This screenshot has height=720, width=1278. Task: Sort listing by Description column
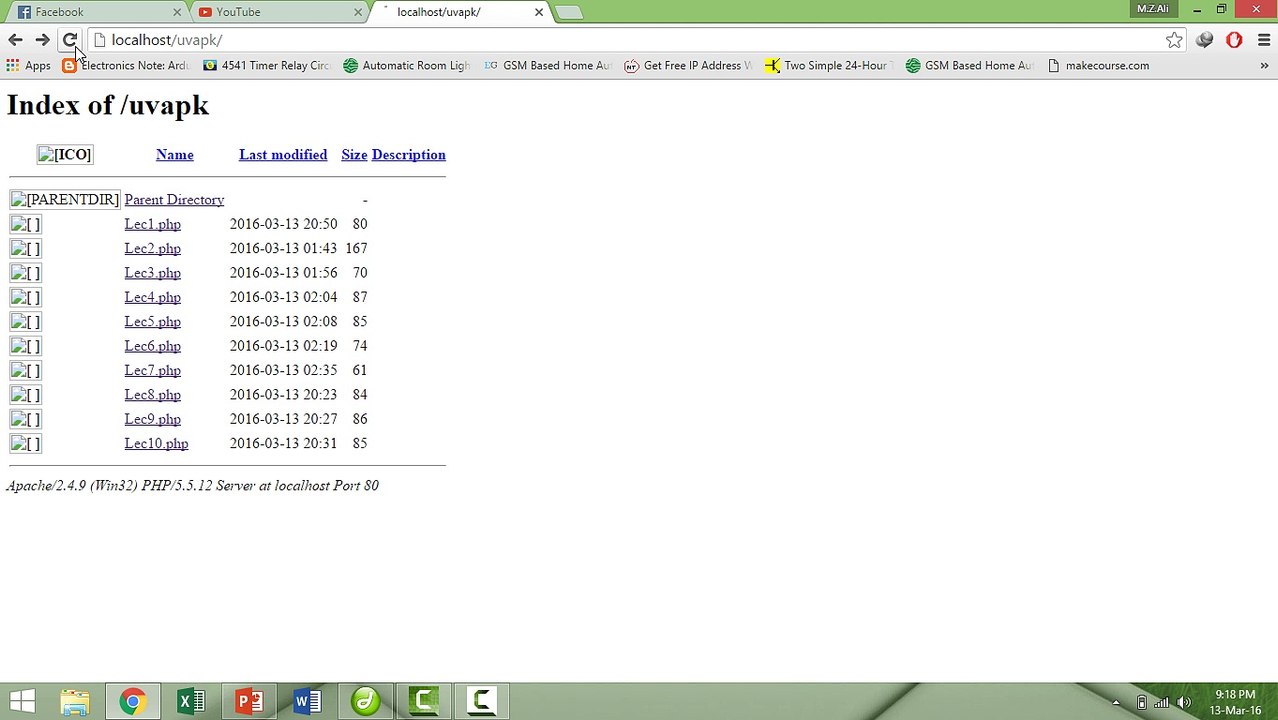tap(408, 155)
